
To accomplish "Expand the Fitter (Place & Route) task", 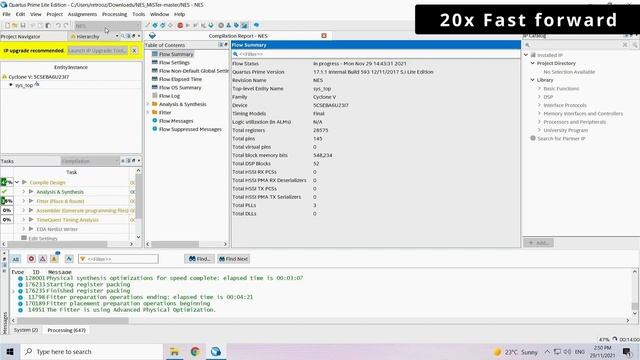I will point(23,201).
